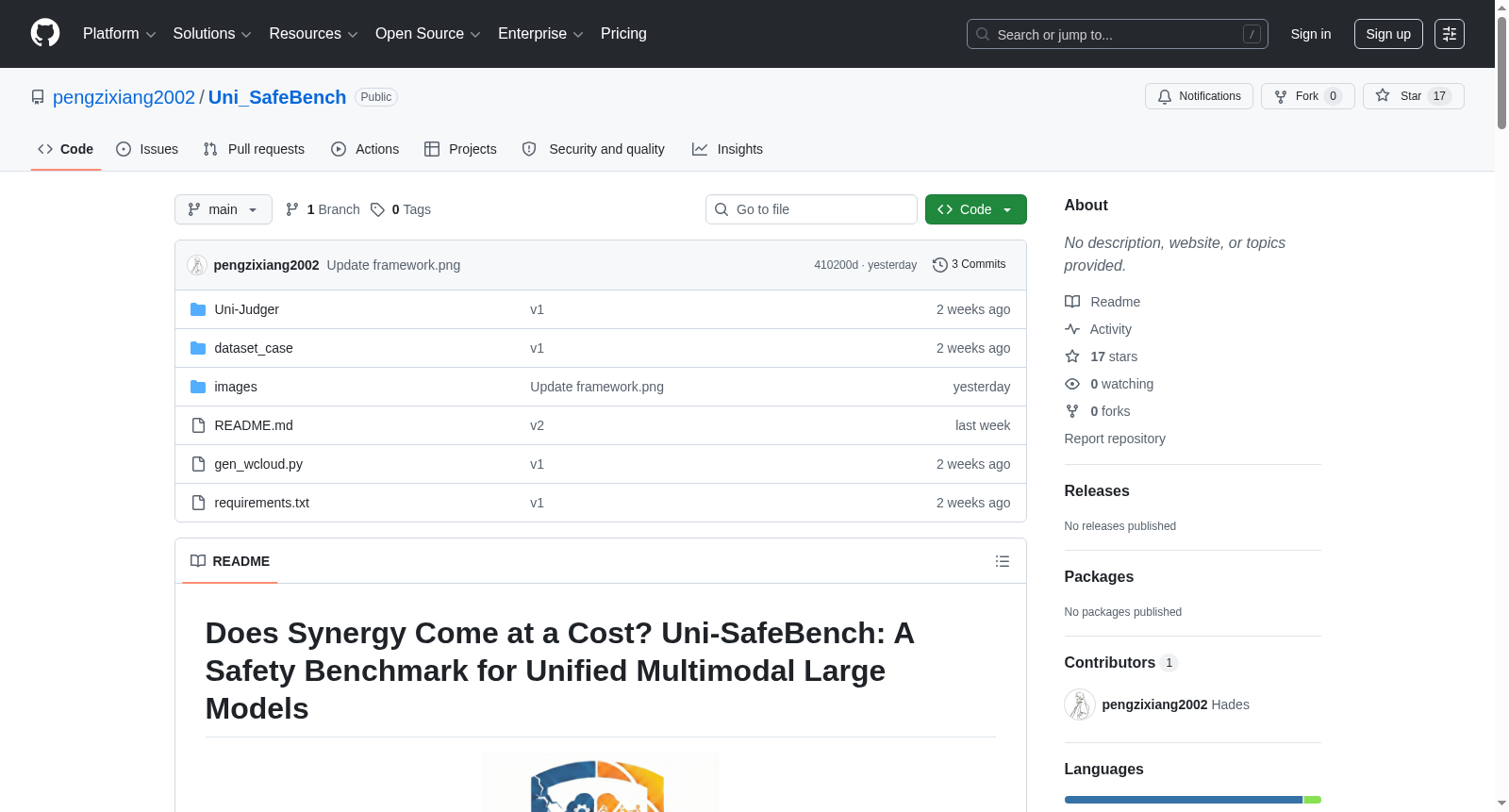1509x812 pixels.
Task: Expand the Enterprise menu
Action: [540, 34]
